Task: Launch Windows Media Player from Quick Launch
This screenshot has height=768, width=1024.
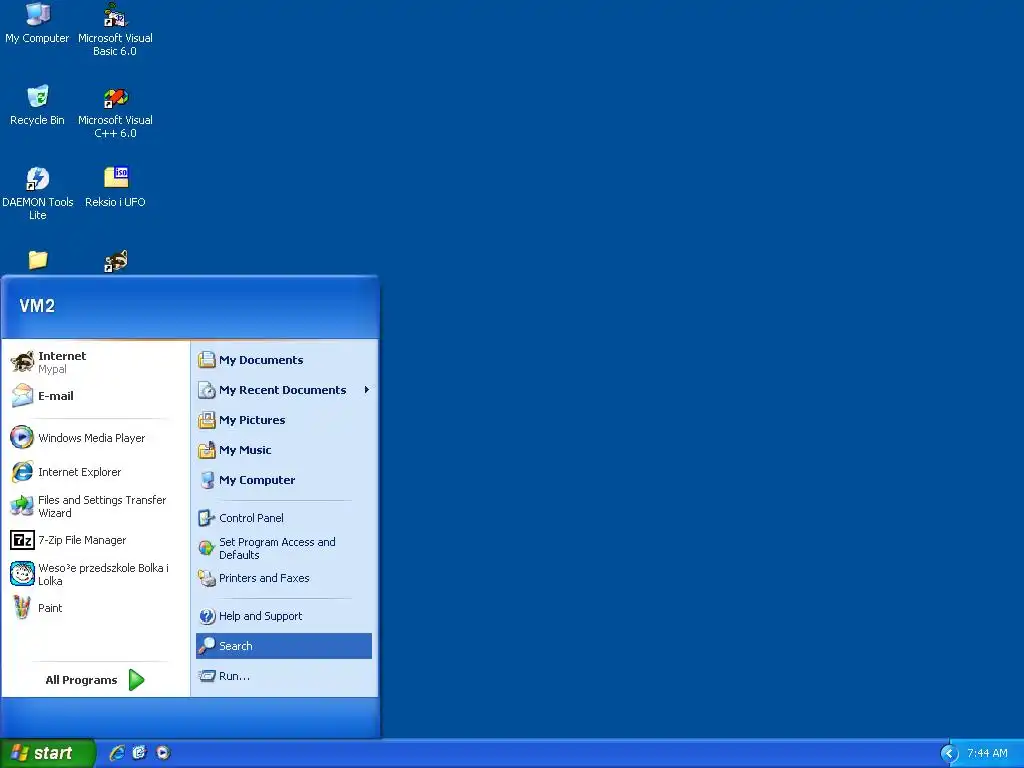Action: click(x=163, y=753)
